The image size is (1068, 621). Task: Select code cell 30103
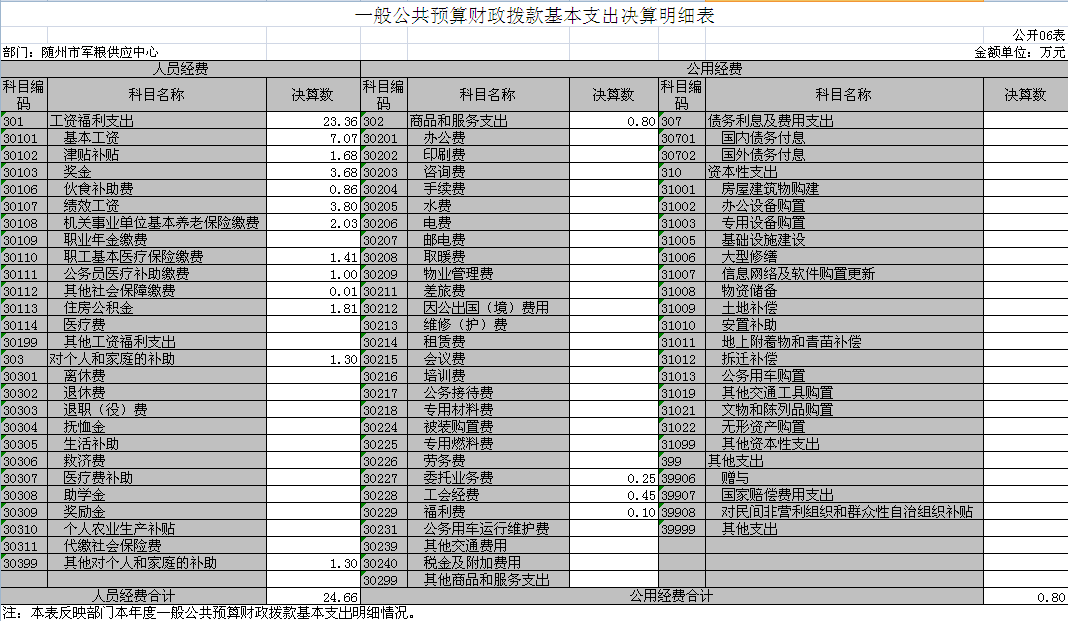coord(24,172)
